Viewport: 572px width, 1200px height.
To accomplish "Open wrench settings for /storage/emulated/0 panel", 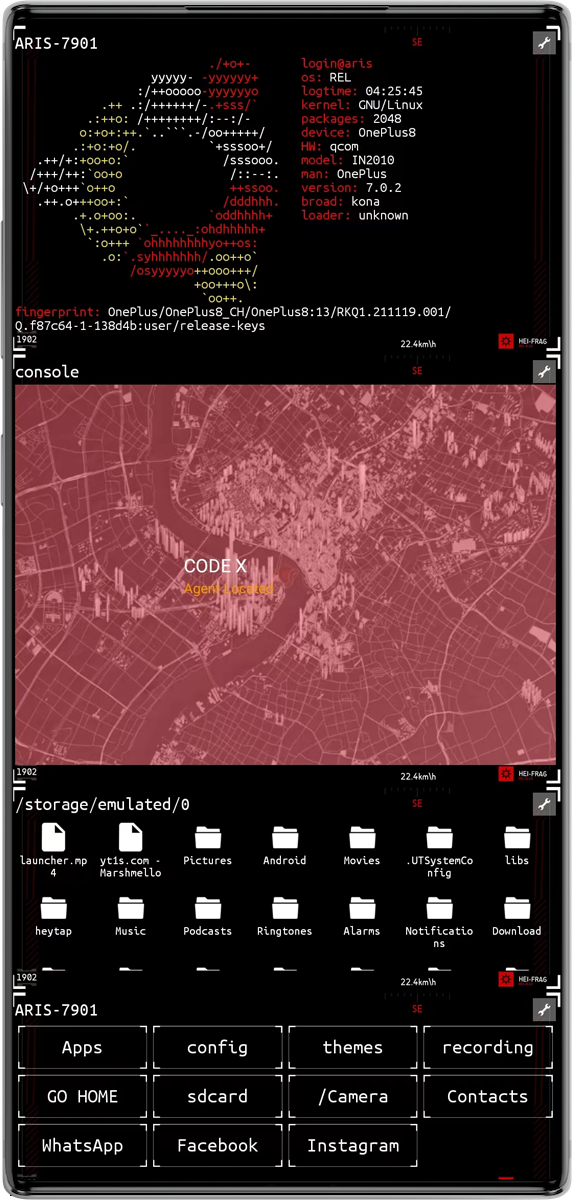I will coord(544,805).
